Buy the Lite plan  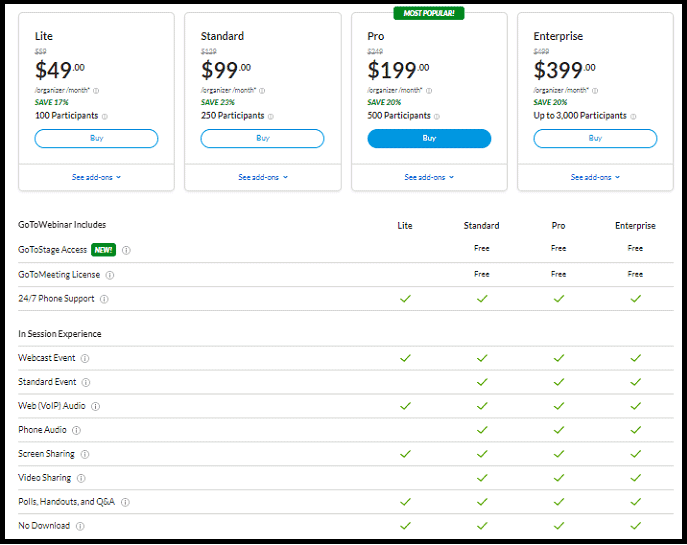[96, 139]
